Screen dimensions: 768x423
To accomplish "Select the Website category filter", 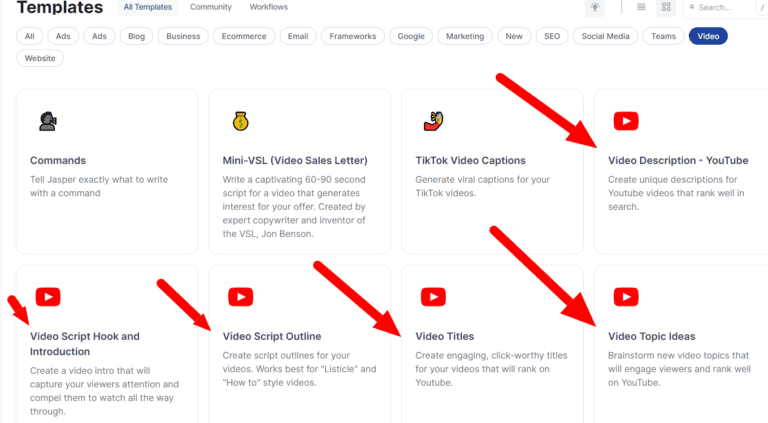I will pos(40,58).
